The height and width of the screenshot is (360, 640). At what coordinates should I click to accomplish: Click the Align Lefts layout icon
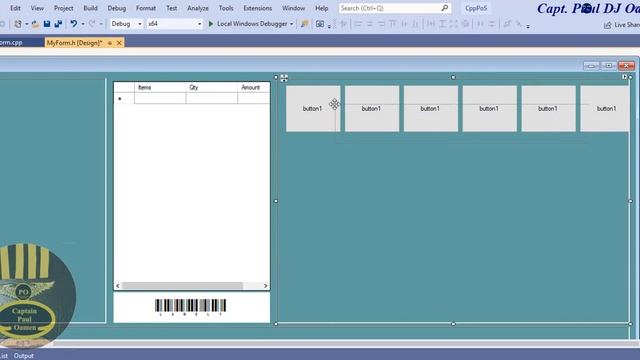click(358, 24)
